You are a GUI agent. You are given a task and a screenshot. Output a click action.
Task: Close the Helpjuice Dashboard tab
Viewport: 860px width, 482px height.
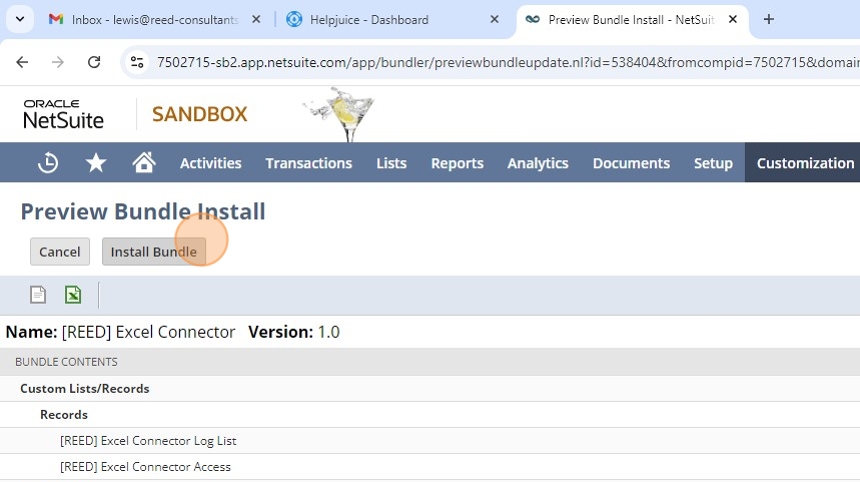pos(494,19)
